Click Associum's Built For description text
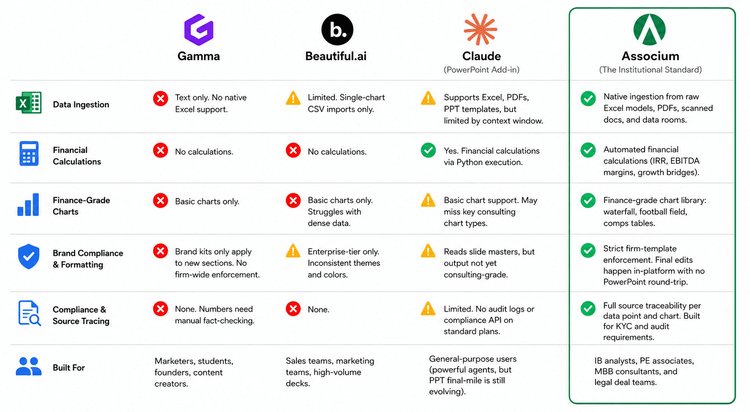 (644, 371)
